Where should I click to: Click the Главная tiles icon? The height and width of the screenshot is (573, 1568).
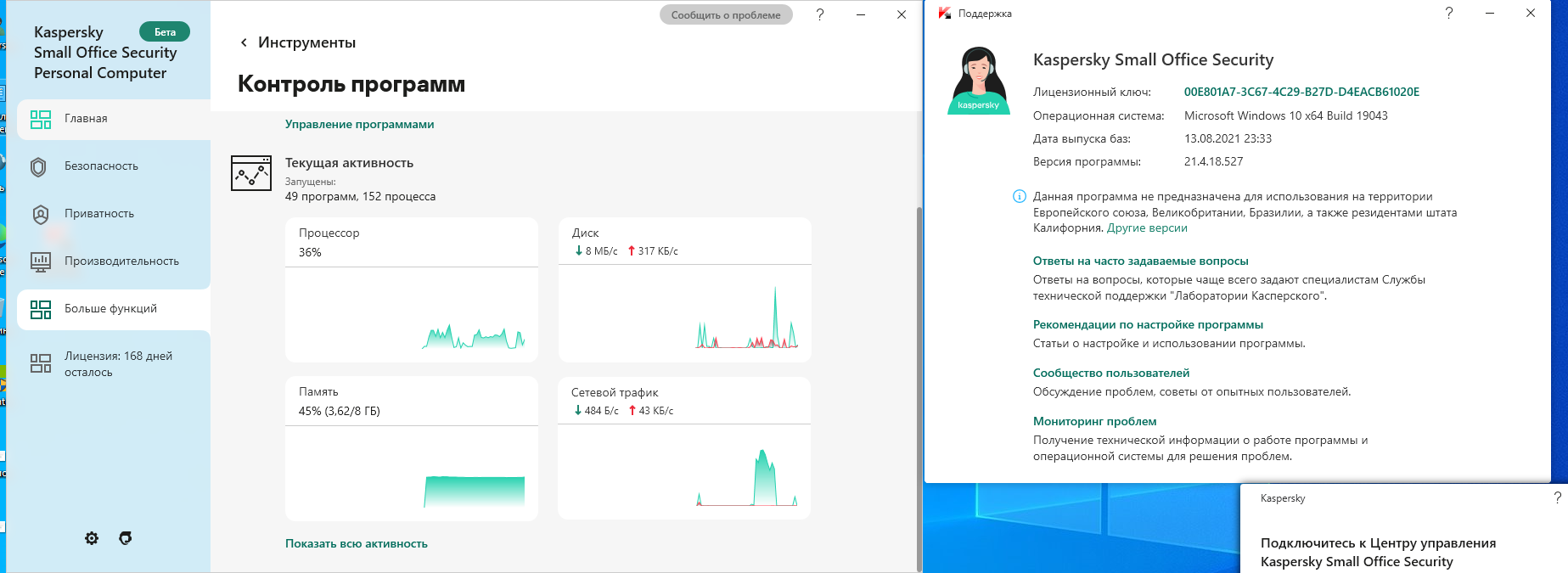click(41, 119)
